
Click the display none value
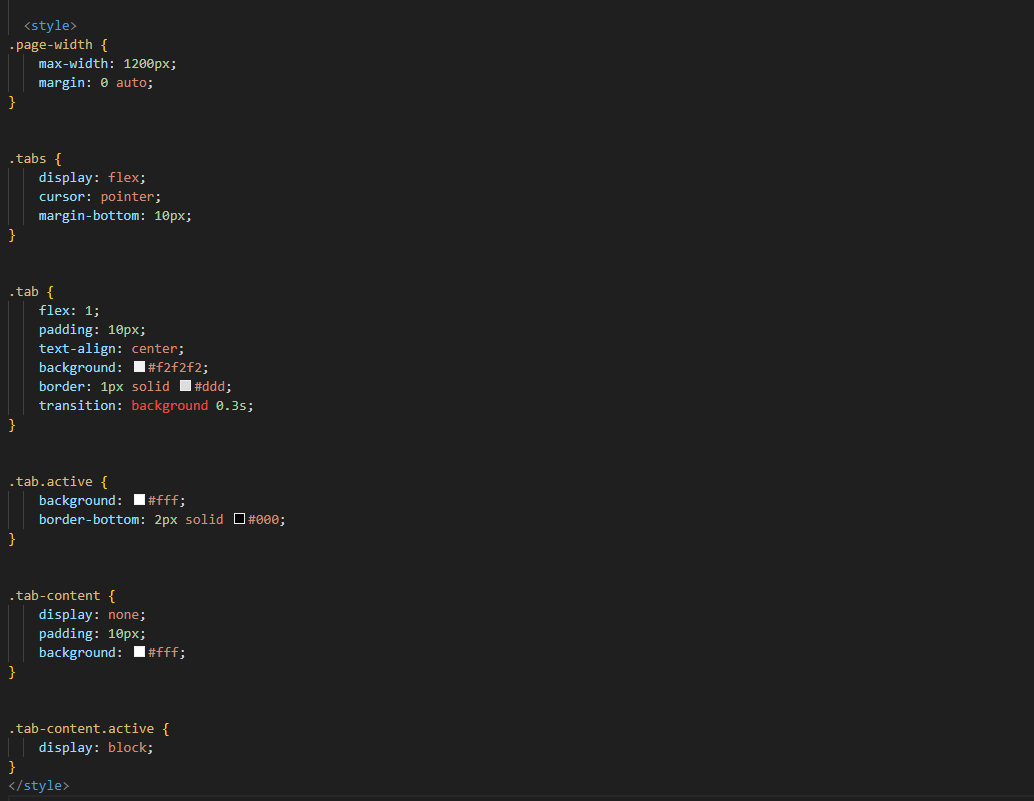pyautogui.click(x=126, y=615)
